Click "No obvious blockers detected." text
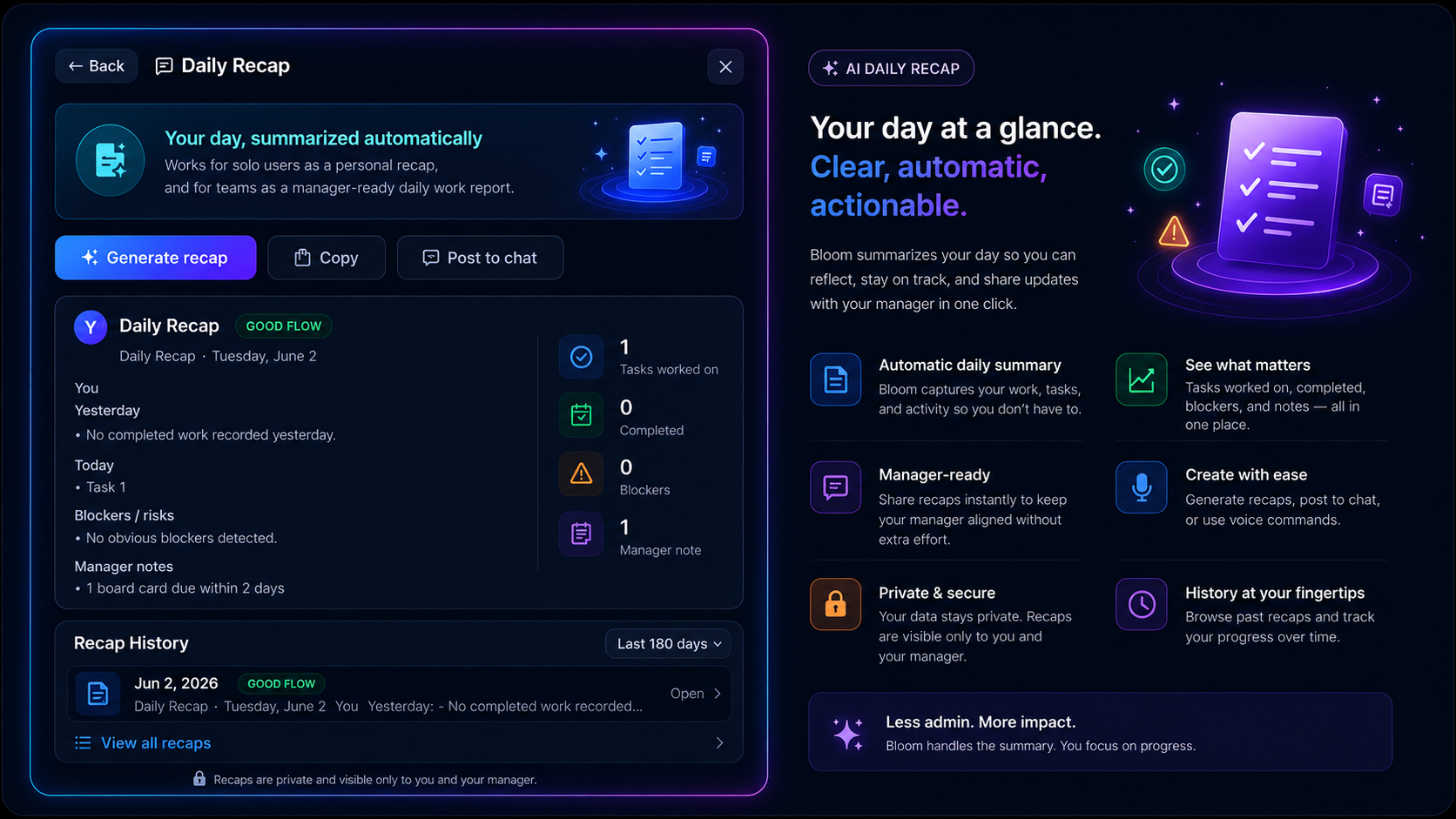 (x=182, y=538)
